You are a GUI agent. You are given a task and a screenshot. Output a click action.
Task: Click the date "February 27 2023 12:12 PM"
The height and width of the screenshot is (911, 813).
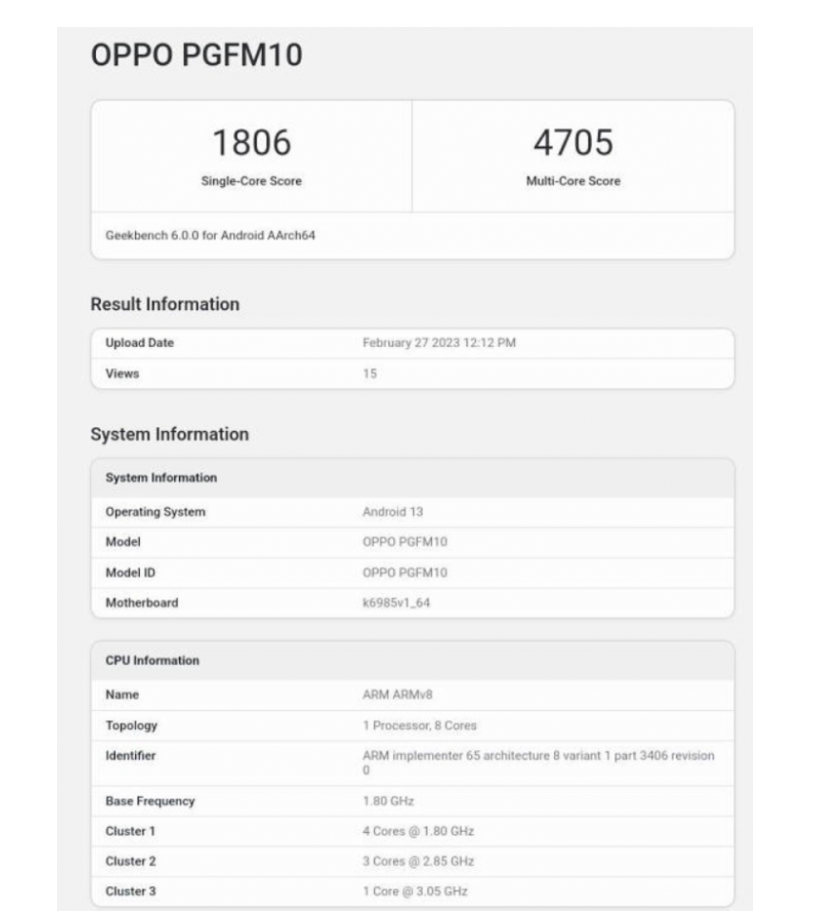pos(439,343)
